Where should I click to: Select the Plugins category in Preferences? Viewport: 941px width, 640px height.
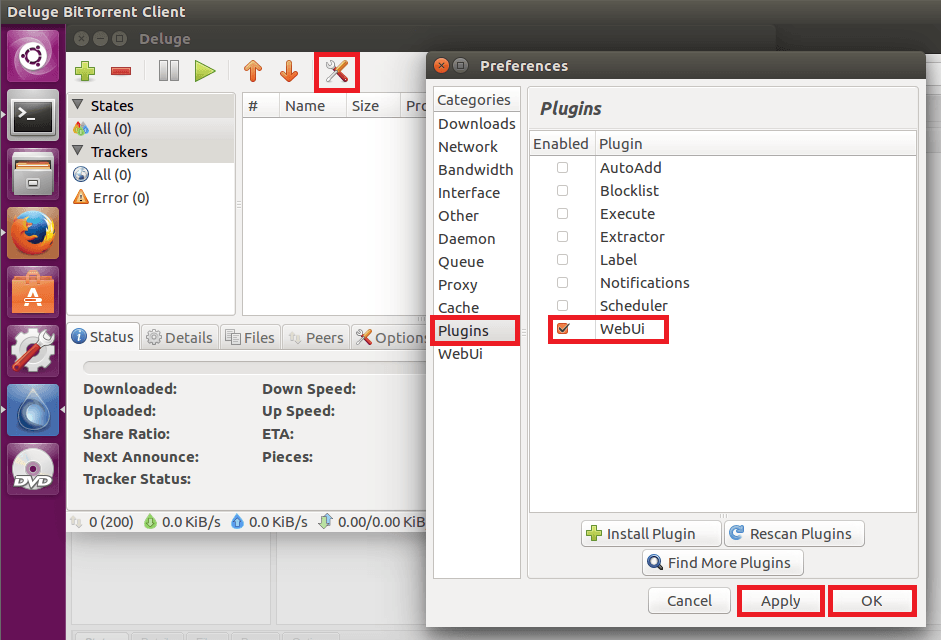tap(463, 331)
